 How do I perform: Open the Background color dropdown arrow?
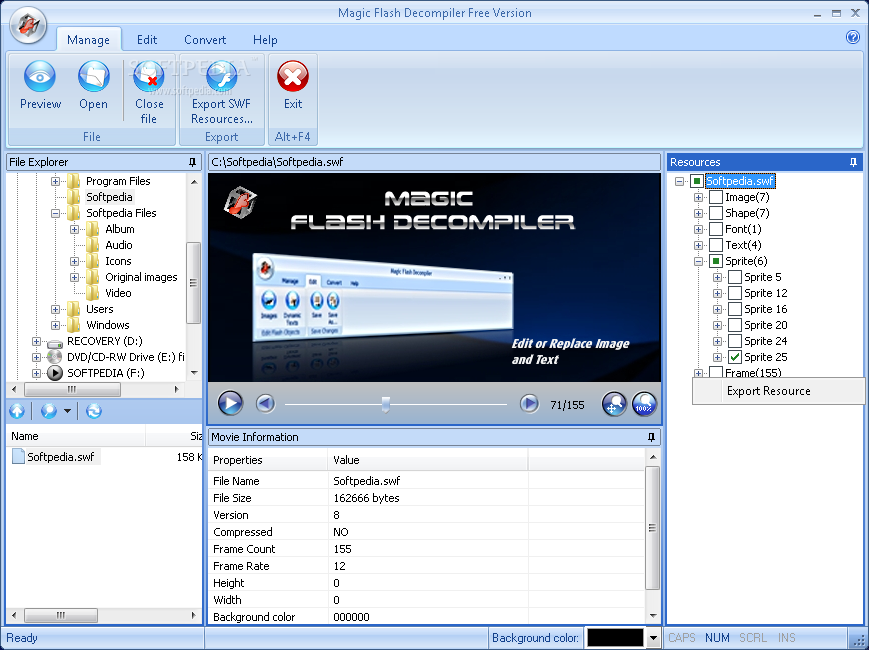pyautogui.click(x=653, y=638)
